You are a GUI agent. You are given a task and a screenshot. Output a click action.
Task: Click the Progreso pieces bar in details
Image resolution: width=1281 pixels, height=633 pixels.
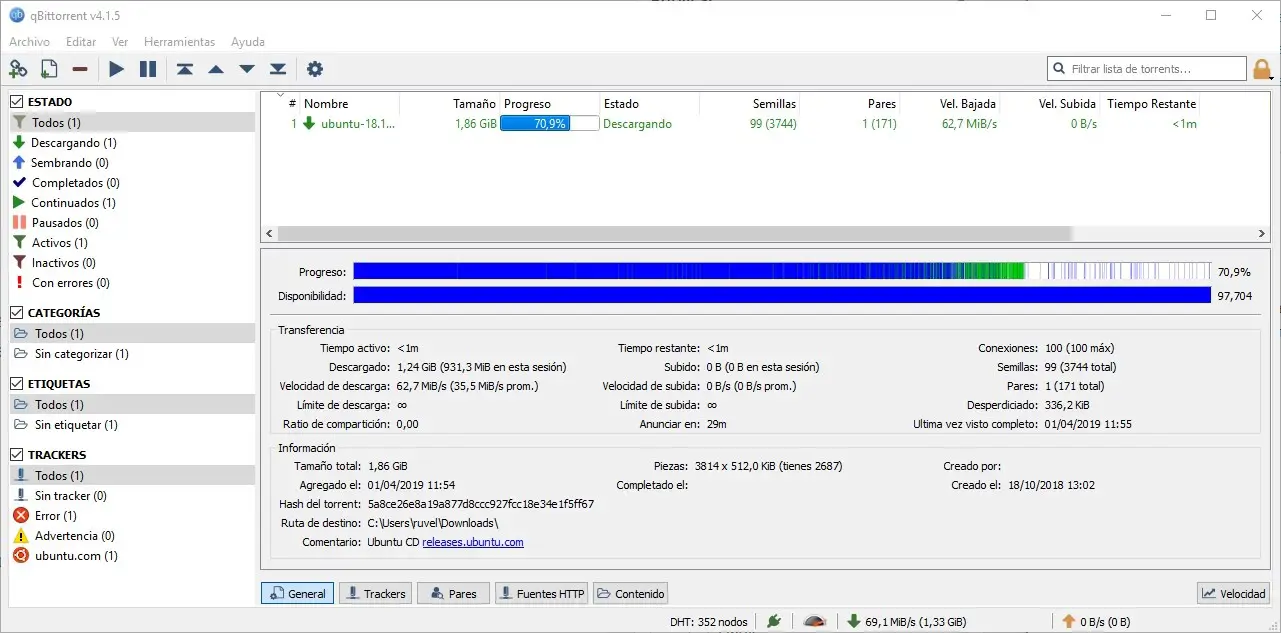pos(782,271)
